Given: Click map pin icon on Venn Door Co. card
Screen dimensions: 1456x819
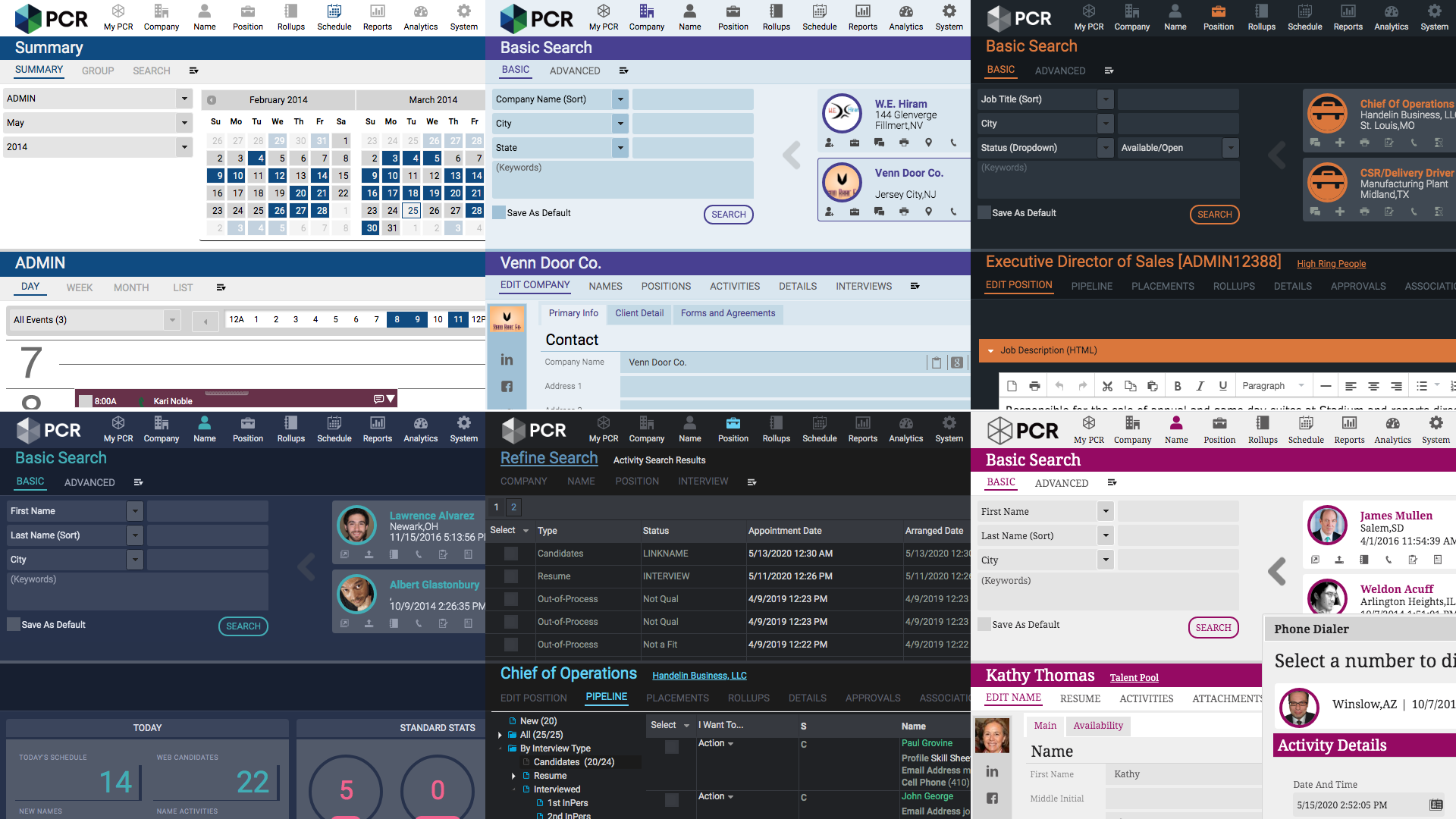Looking at the screenshot, I should (x=928, y=212).
